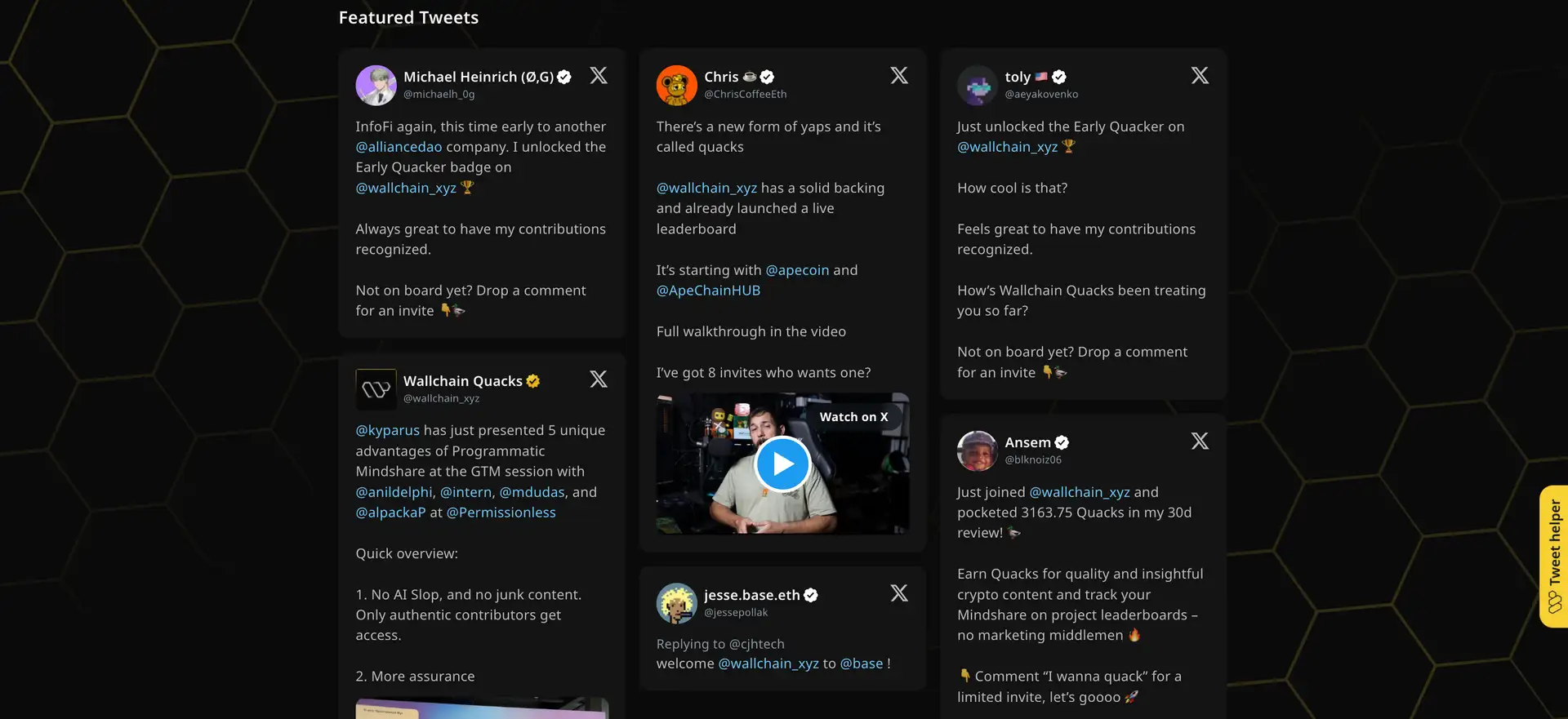Click the @Permissionless mention link

(501, 513)
